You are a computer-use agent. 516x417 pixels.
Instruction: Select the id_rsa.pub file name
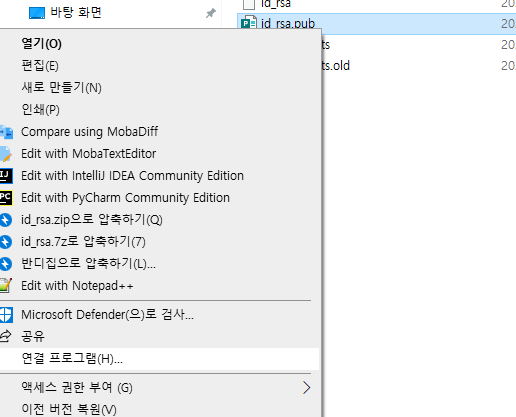(x=288, y=23)
